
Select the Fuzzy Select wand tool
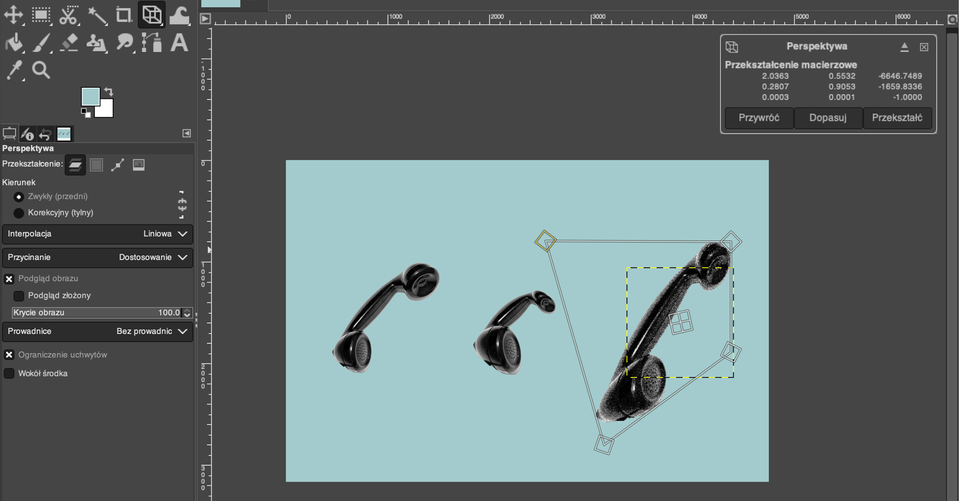(x=97, y=15)
